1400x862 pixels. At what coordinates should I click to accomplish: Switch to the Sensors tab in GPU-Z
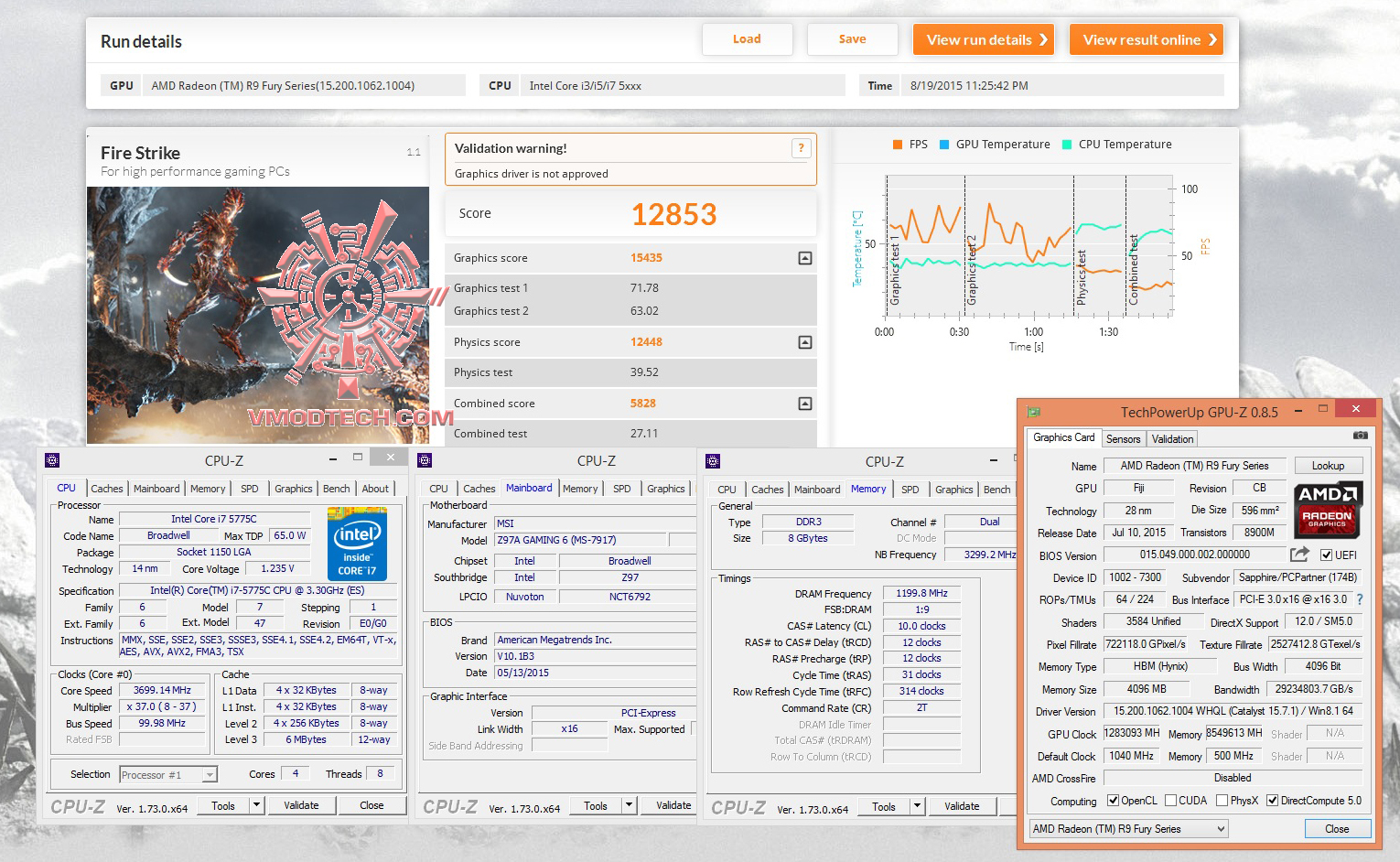pyautogui.click(x=1123, y=439)
